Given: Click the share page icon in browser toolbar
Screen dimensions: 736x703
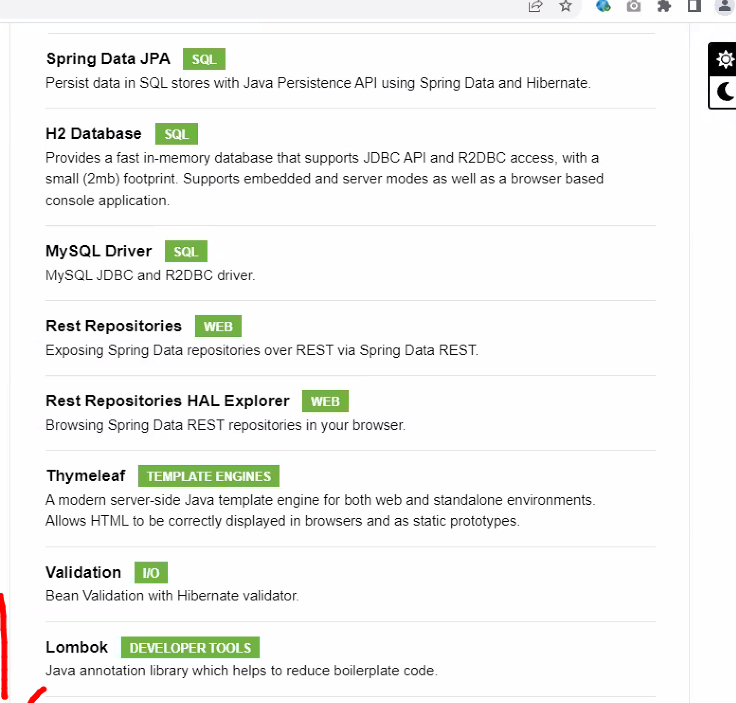Looking at the screenshot, I should pos(535,6).
